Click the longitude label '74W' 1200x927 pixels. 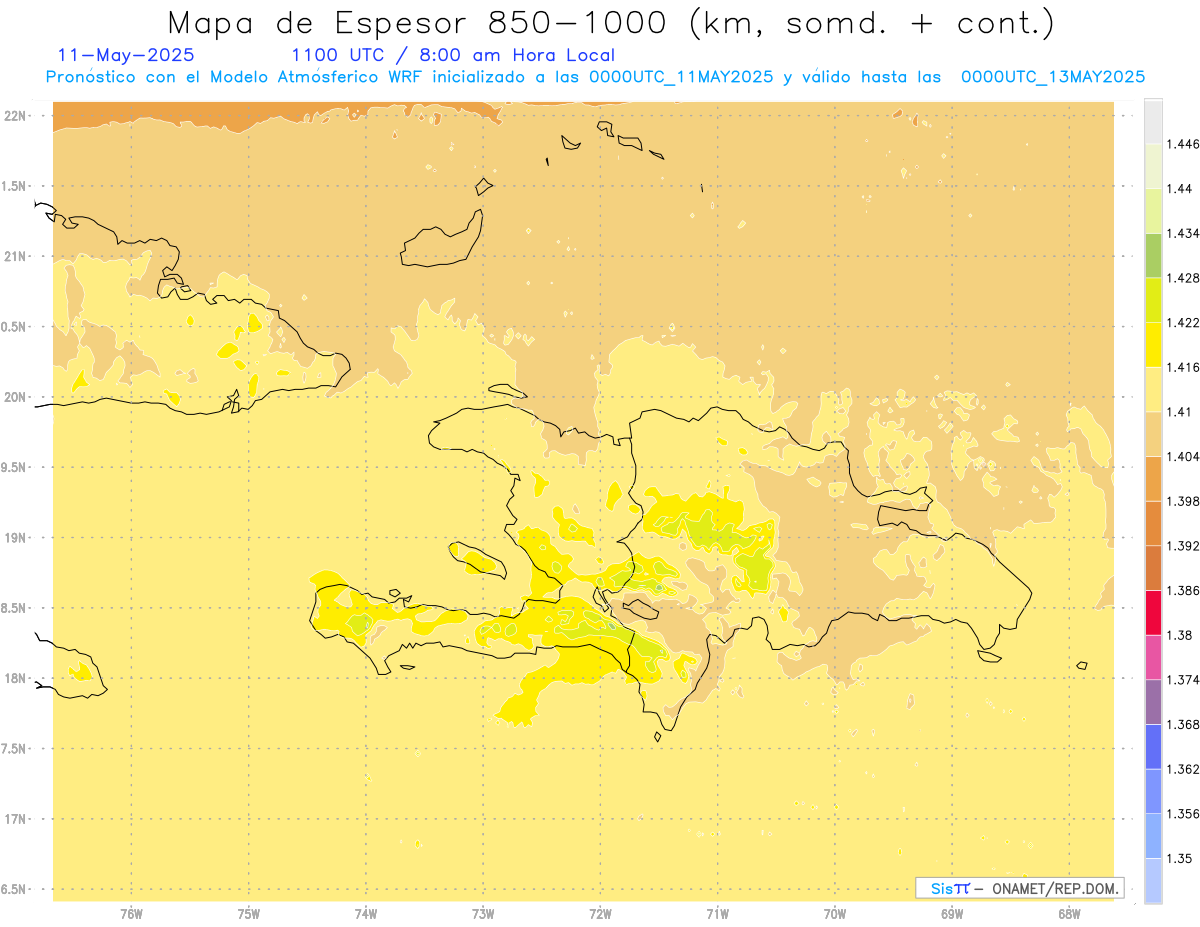(x=365, y=914)
